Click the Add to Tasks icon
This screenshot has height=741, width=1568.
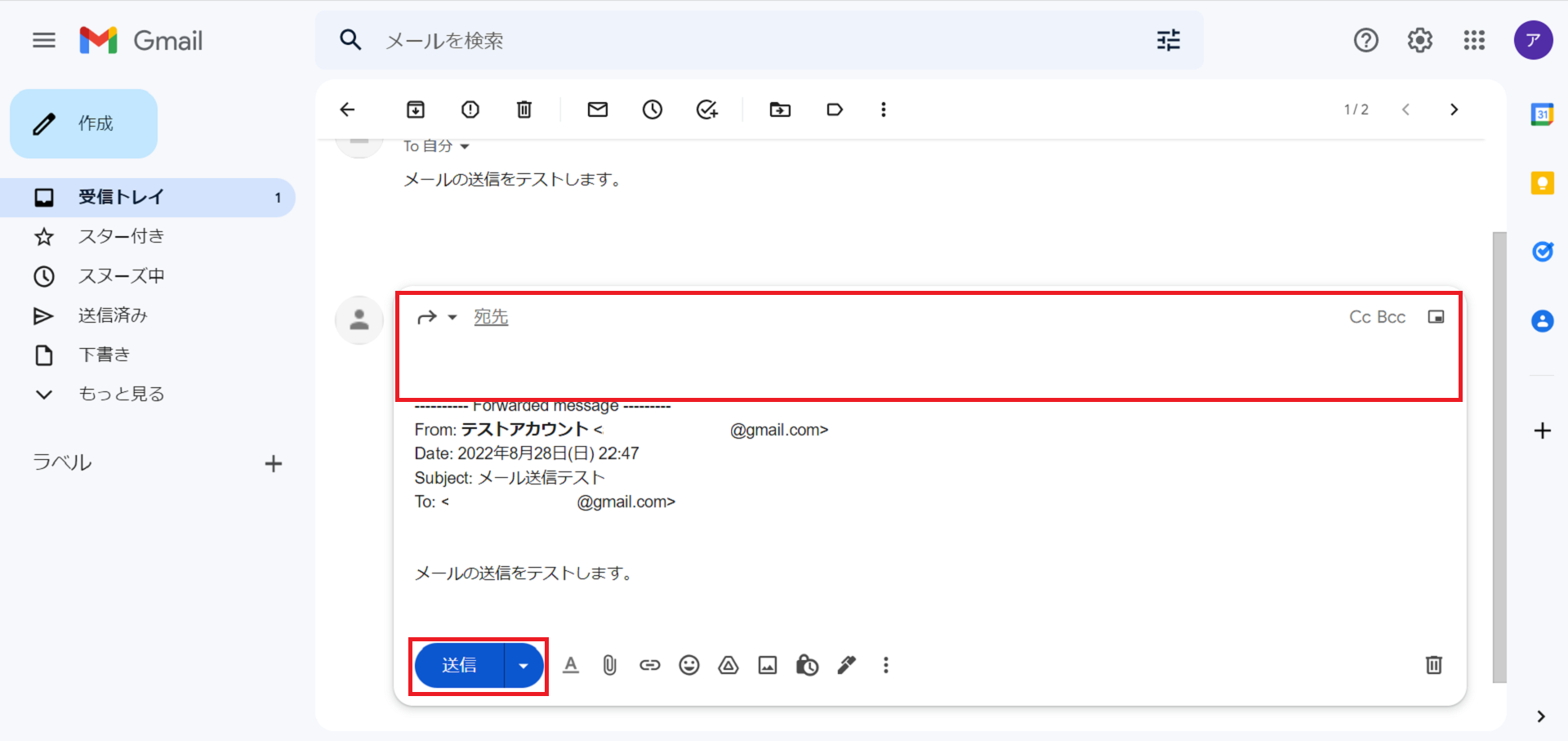(706, 109)
